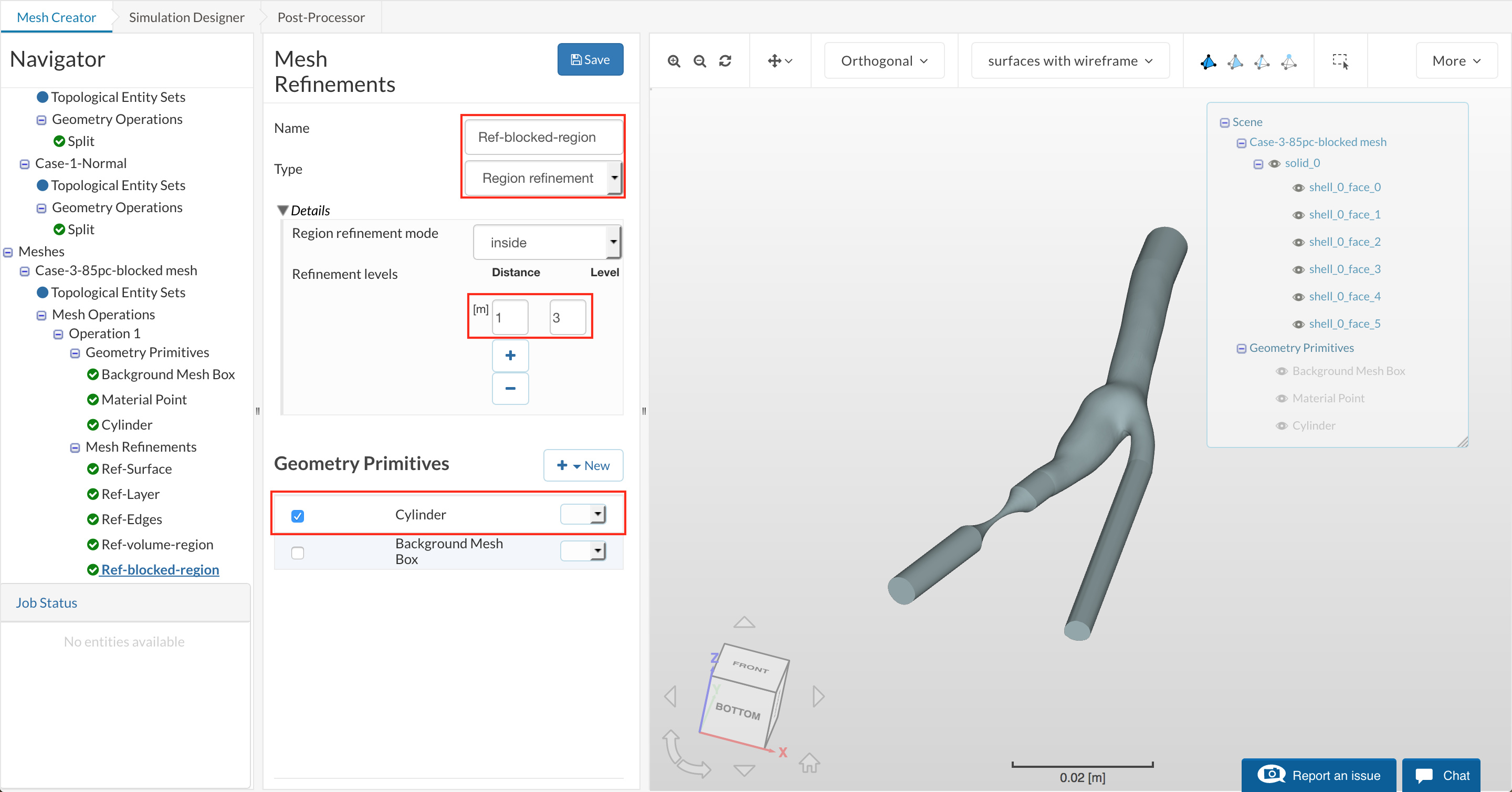Uncheck the Cylinder primitive checkbox
Viewport: 1512px width, 792px height.
pyautogui.click(x=298, y=515)
